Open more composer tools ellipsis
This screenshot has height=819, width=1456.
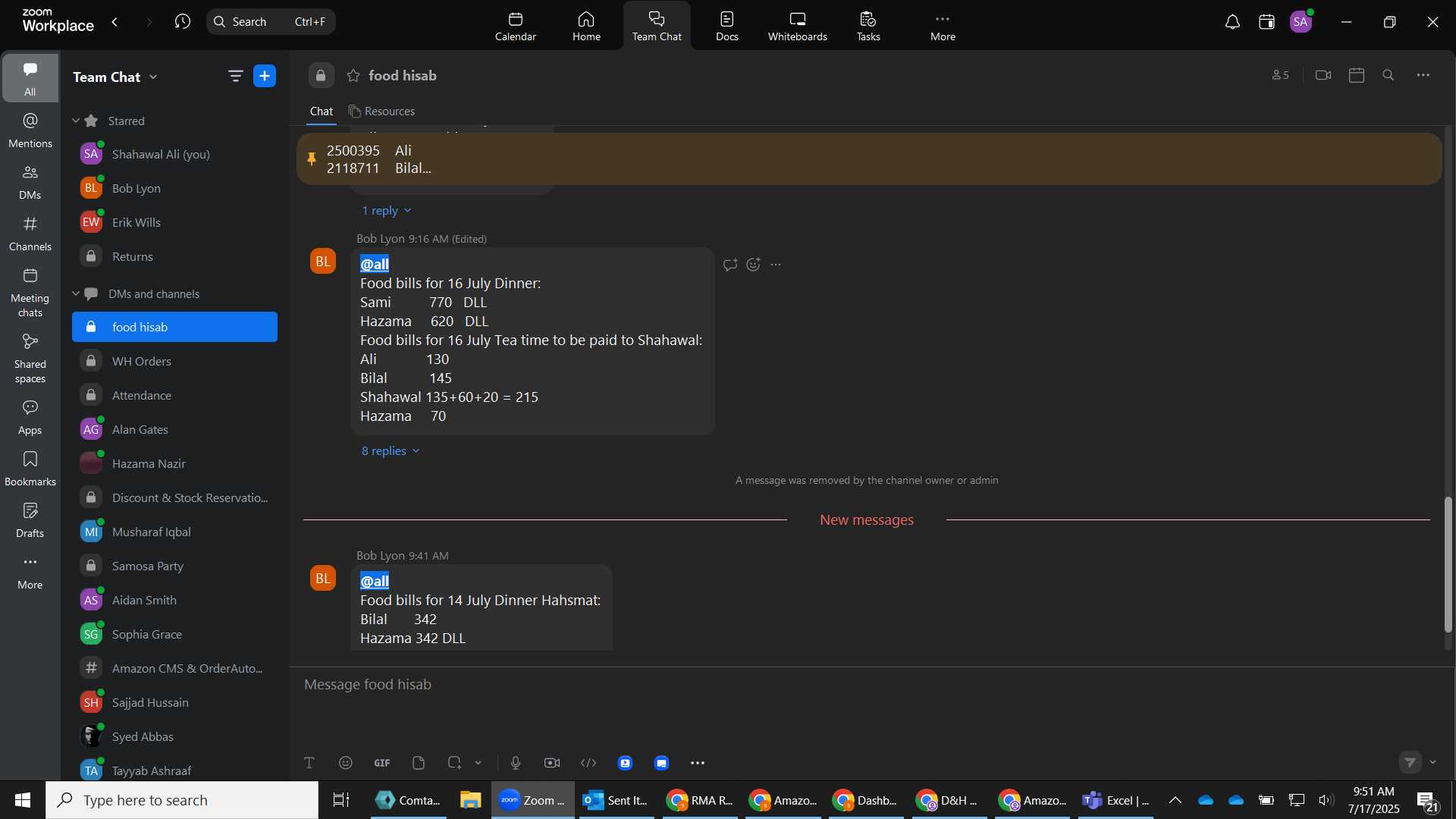pos(698,763)
